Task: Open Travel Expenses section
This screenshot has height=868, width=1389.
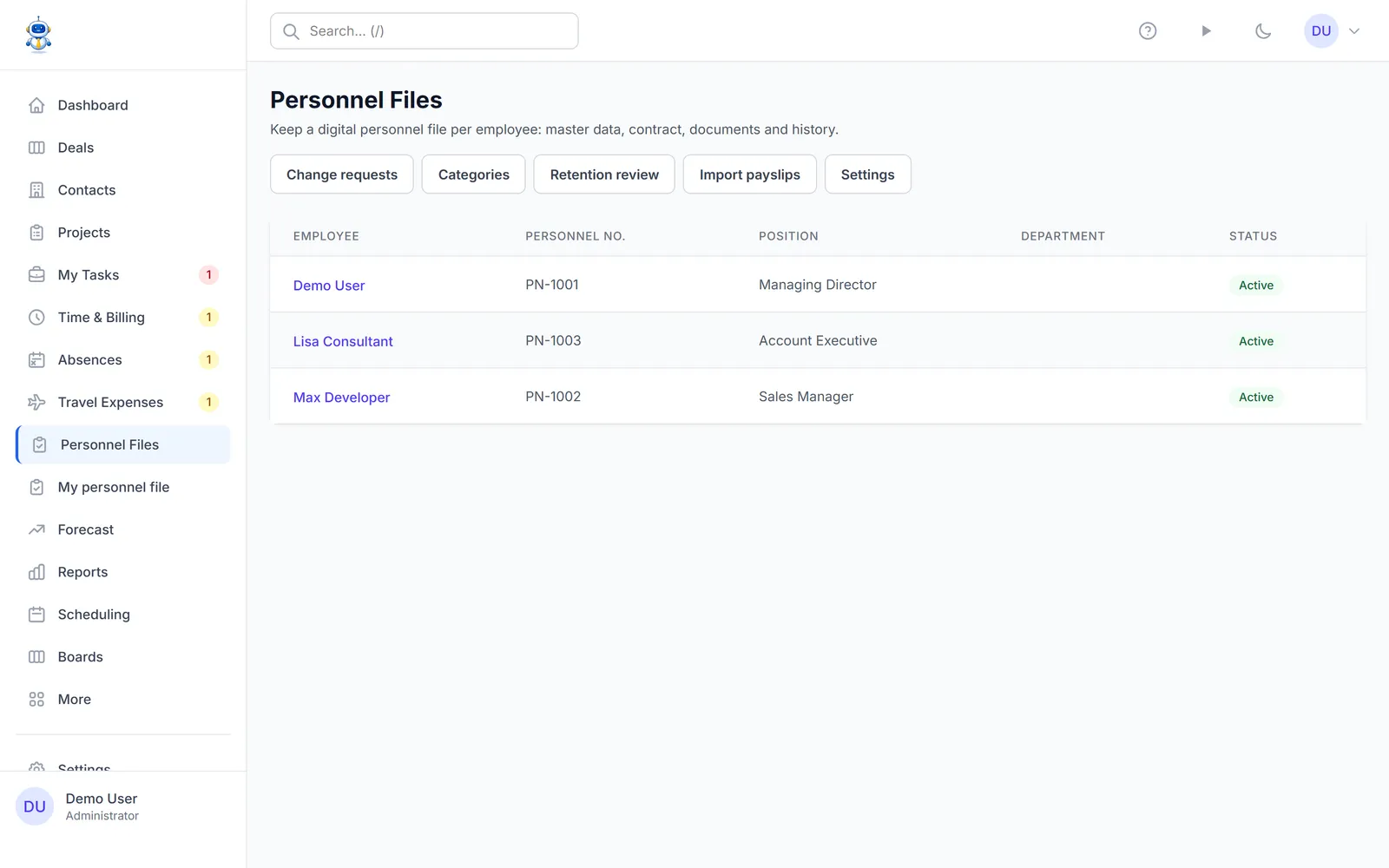Action: (123, 402)
